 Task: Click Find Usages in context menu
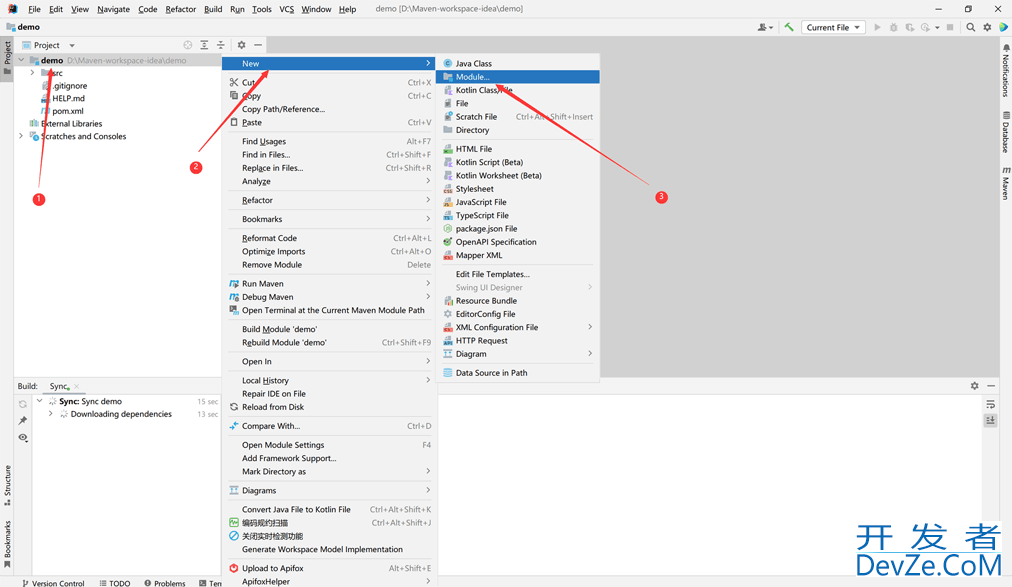329,141
